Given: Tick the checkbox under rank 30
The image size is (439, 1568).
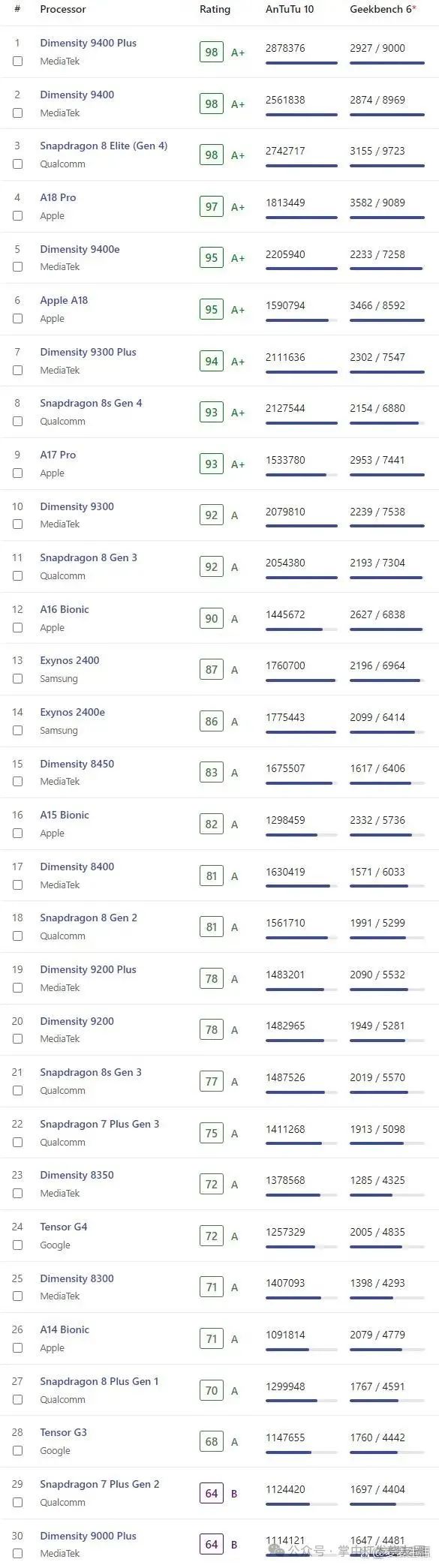Looking at the screenshot, I should coord(17,1554).
